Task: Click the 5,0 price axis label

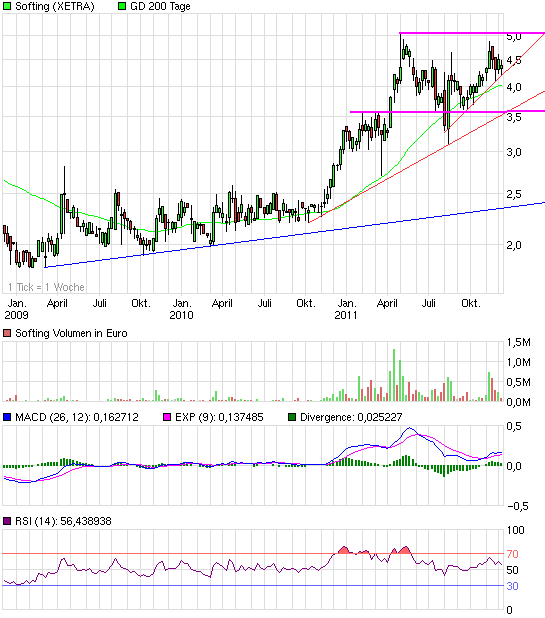Action: pyautogui.click(x=514, y=37)
